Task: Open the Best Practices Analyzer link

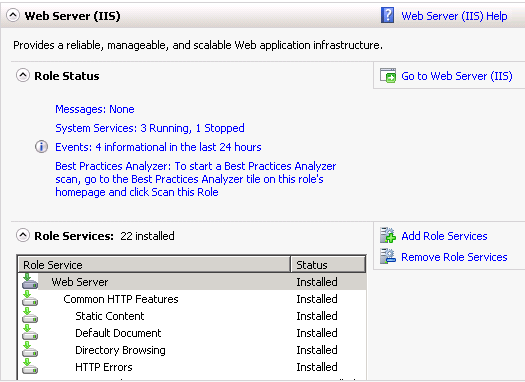Action: point(196,179)
